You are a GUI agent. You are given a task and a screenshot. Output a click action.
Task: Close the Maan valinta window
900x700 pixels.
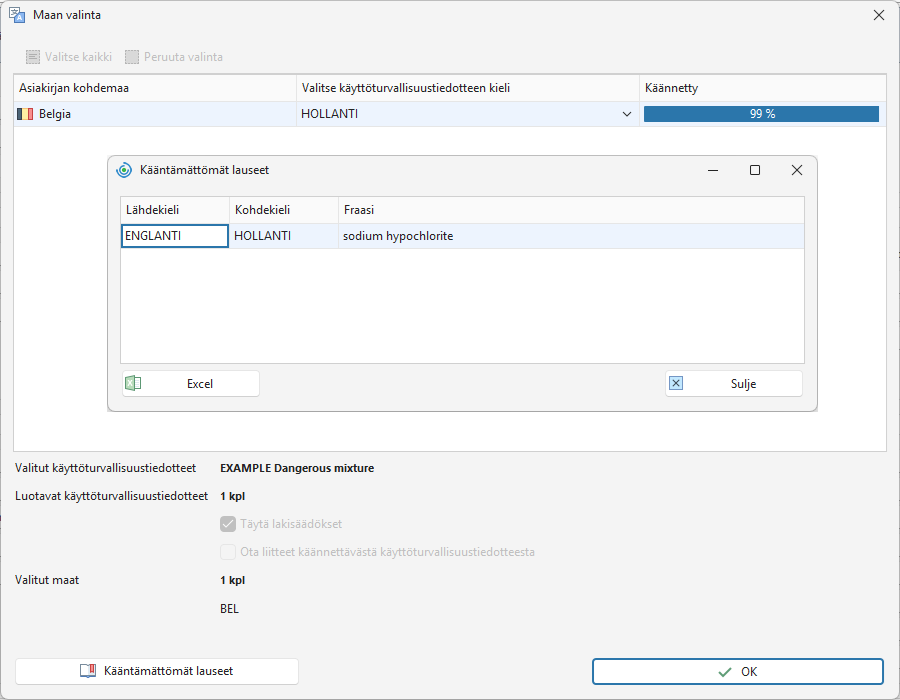click(879, 15)
